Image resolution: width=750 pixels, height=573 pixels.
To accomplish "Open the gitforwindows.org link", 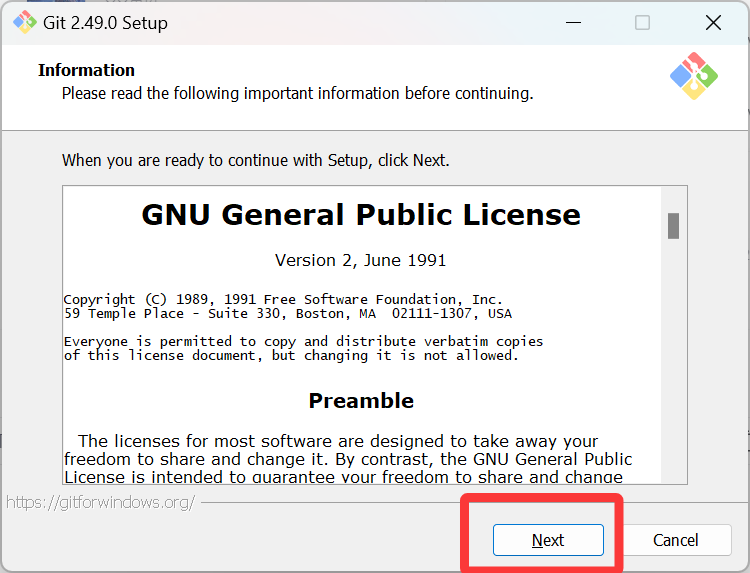I will pos(100,502).
